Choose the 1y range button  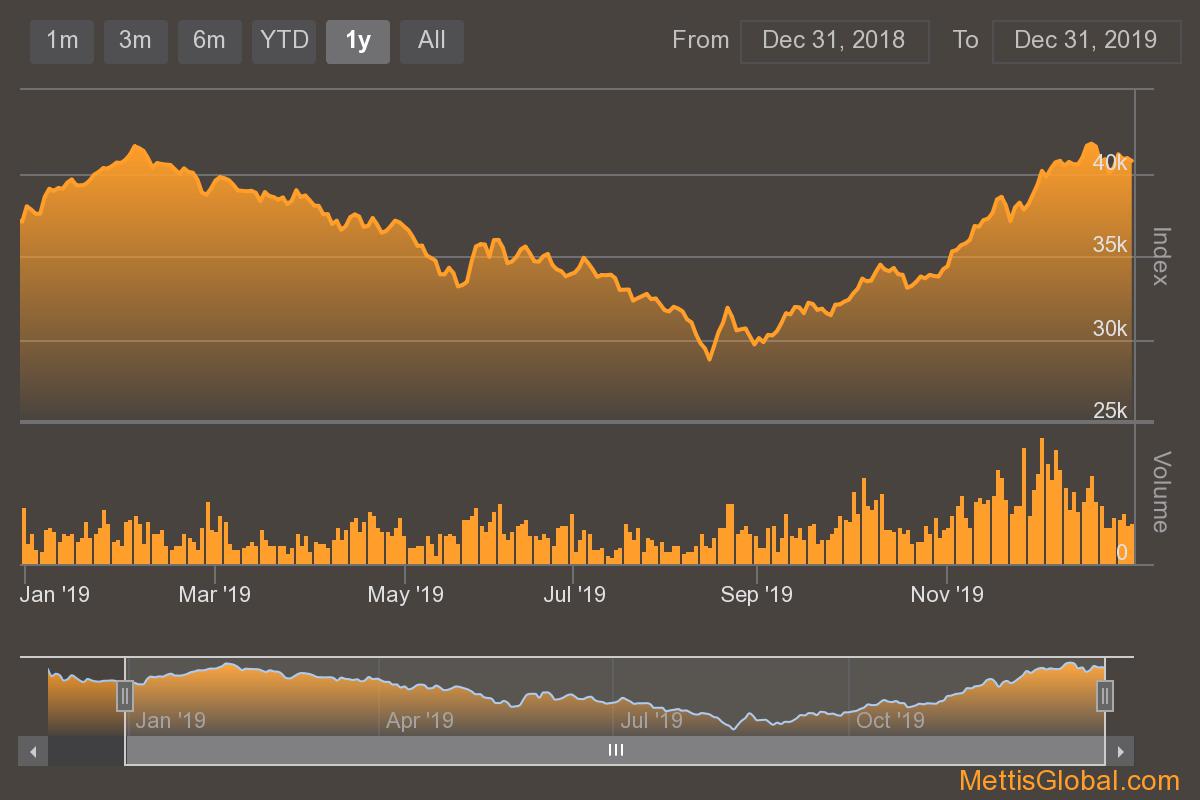358,41
